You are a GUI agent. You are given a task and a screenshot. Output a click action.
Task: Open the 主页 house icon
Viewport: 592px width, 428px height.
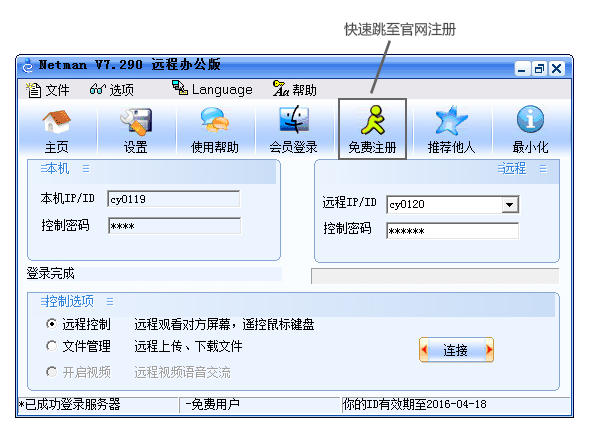pos(56,122)
